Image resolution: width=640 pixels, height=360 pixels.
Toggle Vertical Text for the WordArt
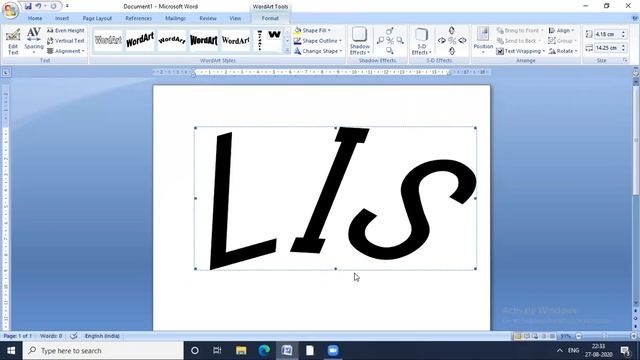pyautogui.click(x=65, y=41)
